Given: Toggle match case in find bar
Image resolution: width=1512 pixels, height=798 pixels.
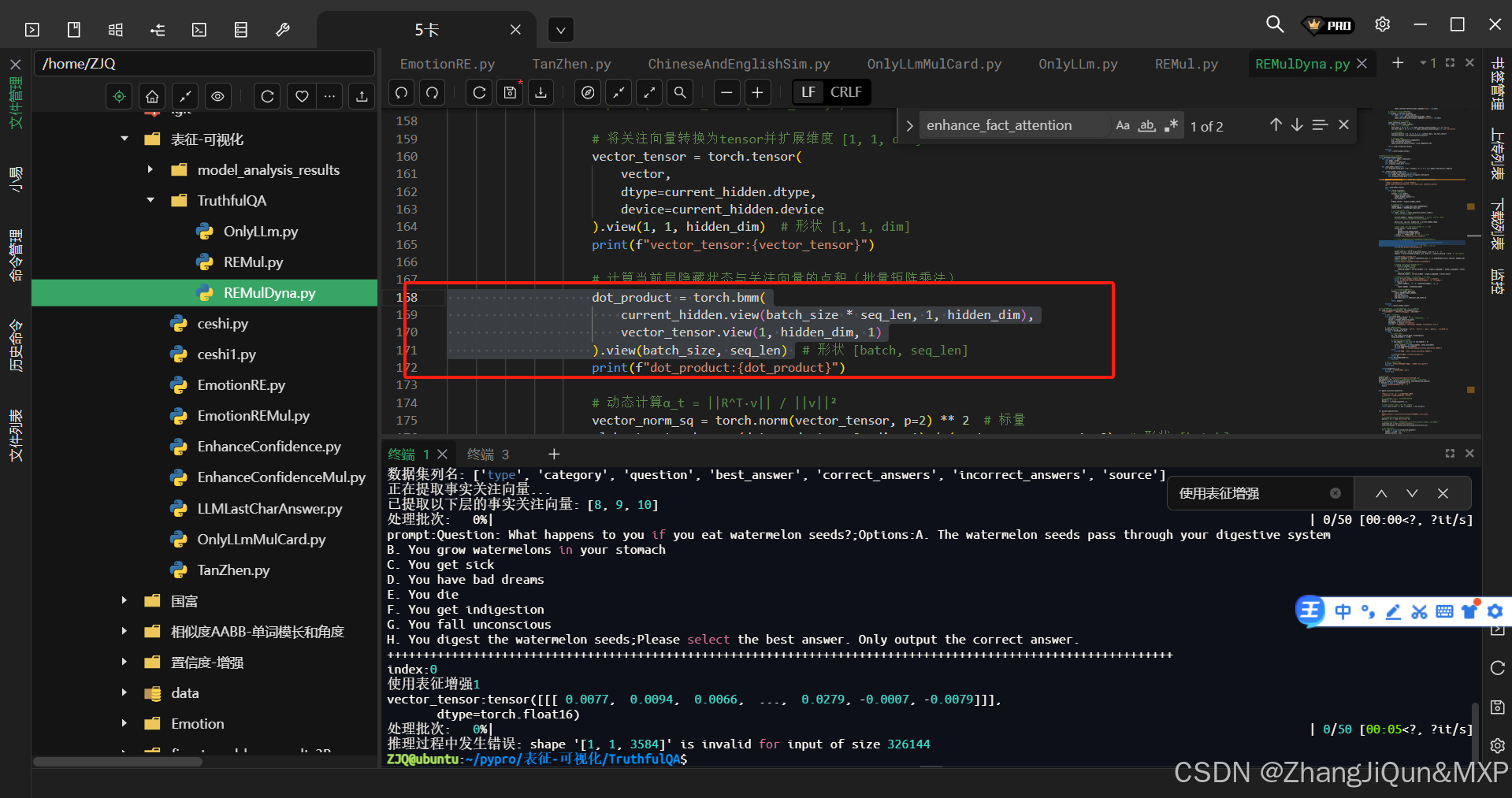Looking at the screenshot, I should 1123,125.
